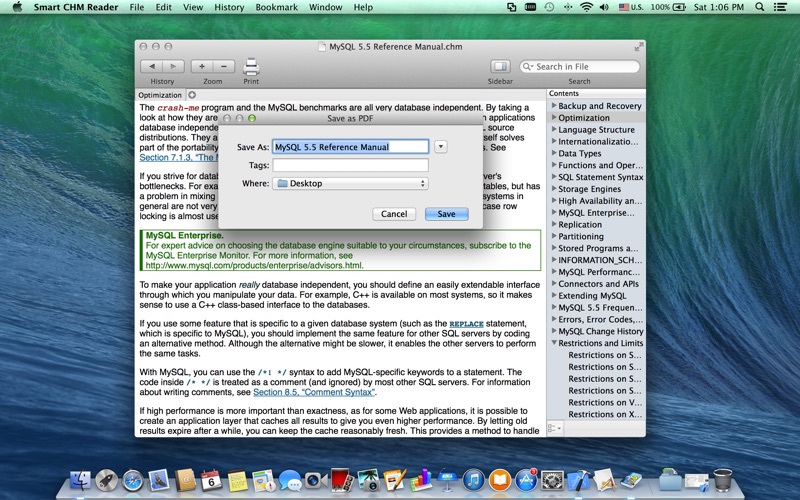800x500 pixels.
Task: Open Calendar in the Dock
Action: 211,481
